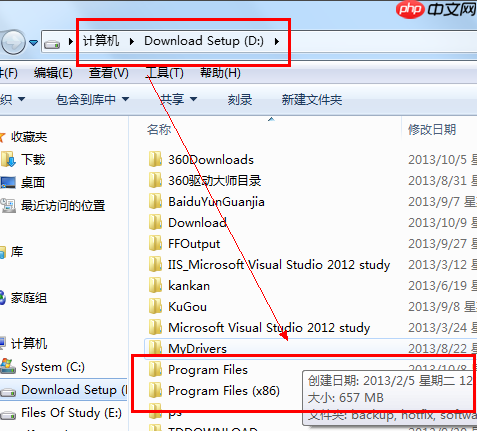Click the 2013/8/22 date for MyDrivers

click(x=437, y=349)
